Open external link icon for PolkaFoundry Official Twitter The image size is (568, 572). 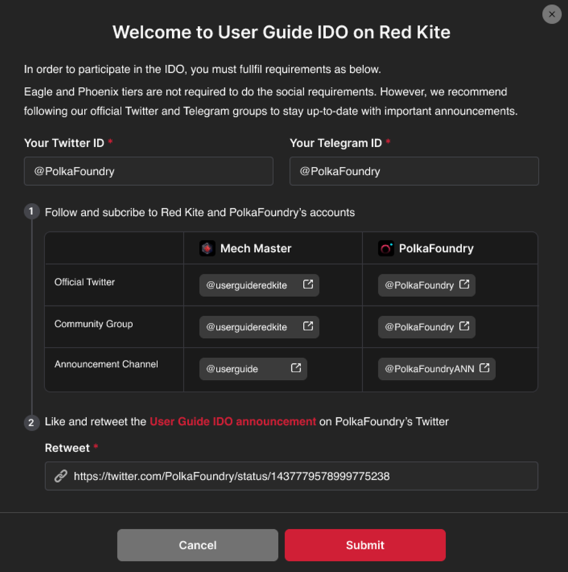[x=464, y=285]
